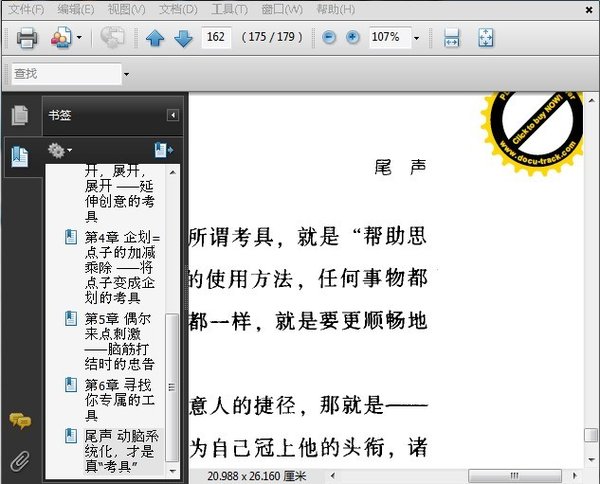Select Fit Width view icon
Viewport: 600px width, 484px height.
452,38
